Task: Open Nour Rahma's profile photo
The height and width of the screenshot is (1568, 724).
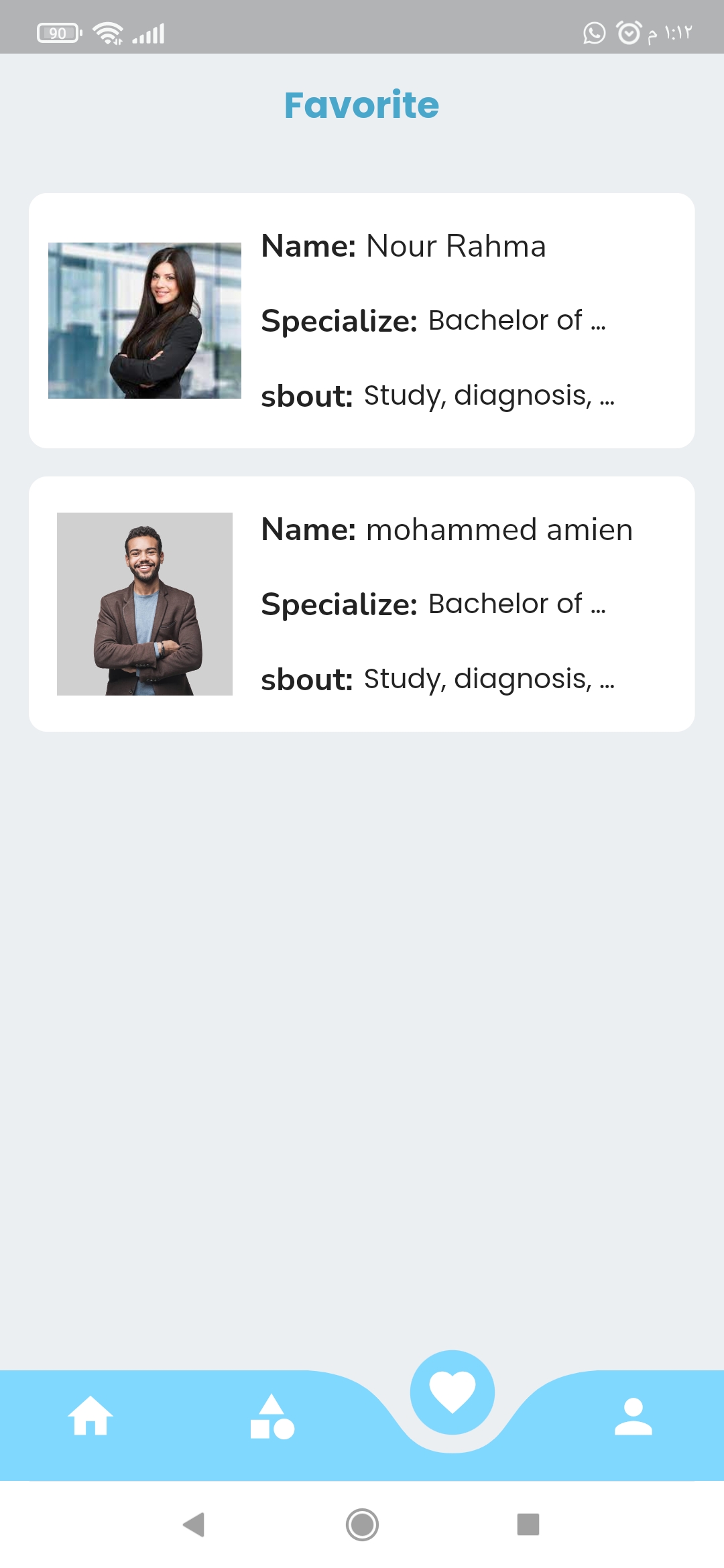Action: pos(145,320)
